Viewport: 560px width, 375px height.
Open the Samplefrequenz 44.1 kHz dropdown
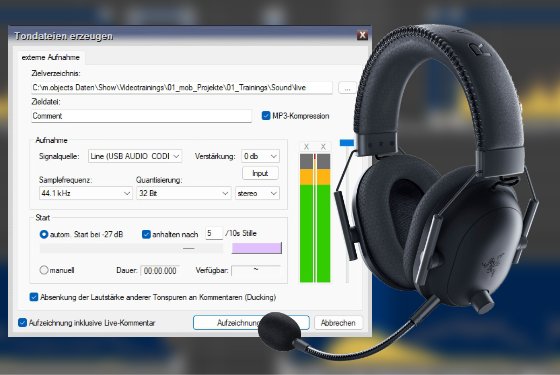(85, 193)
